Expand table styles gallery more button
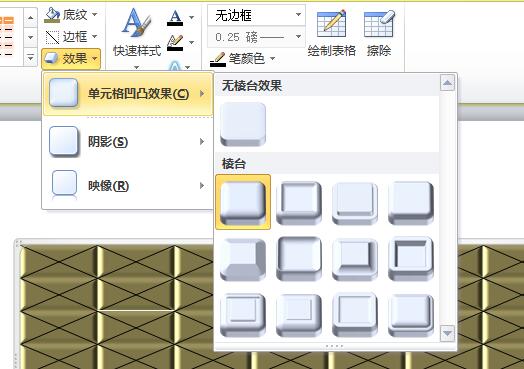The image size is (524, 369). pyautogui.click(x=30, y=57)
